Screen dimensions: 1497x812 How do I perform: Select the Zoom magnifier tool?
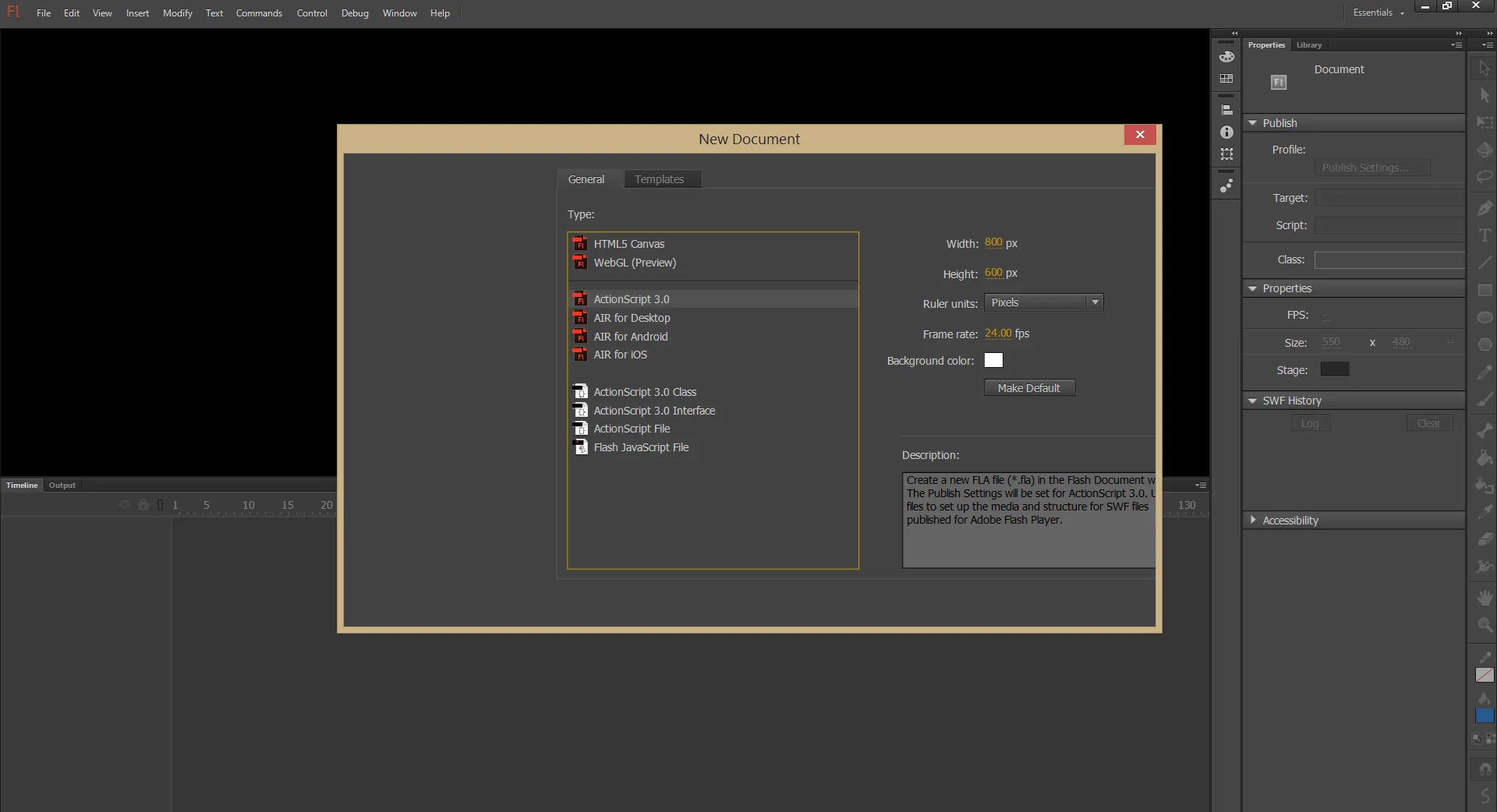click(1485, 625)
